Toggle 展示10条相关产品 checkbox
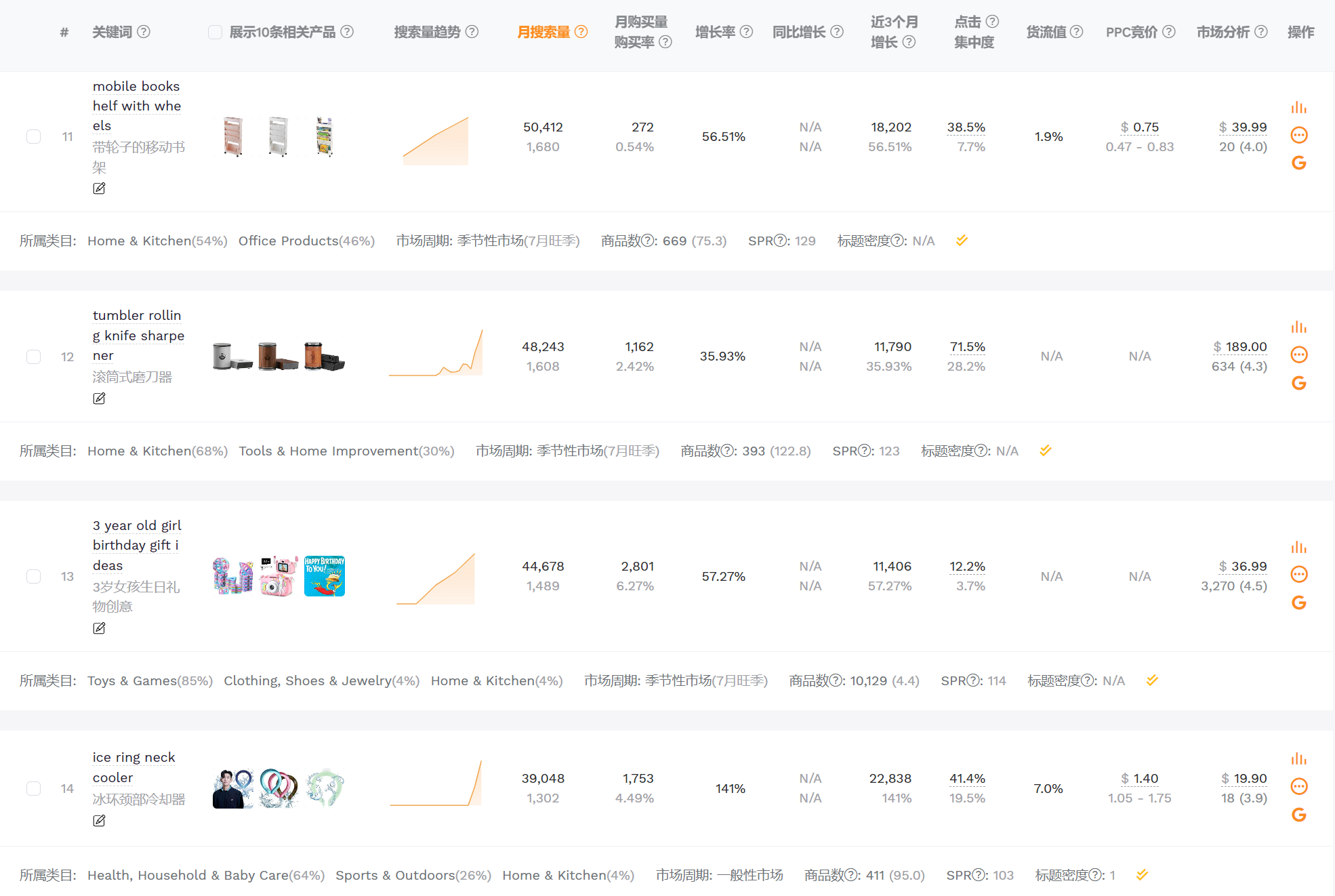This screenshot has width=1335, height=896. click(215, 32)
